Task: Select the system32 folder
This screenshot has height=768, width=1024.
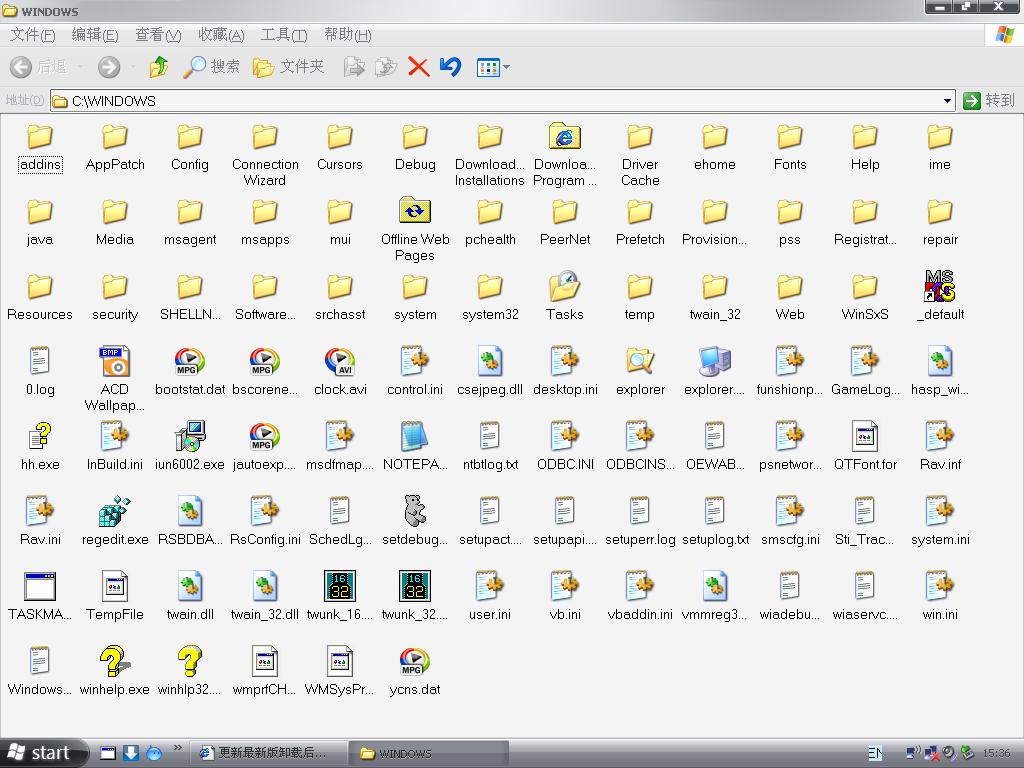Action: pos(490,287)
